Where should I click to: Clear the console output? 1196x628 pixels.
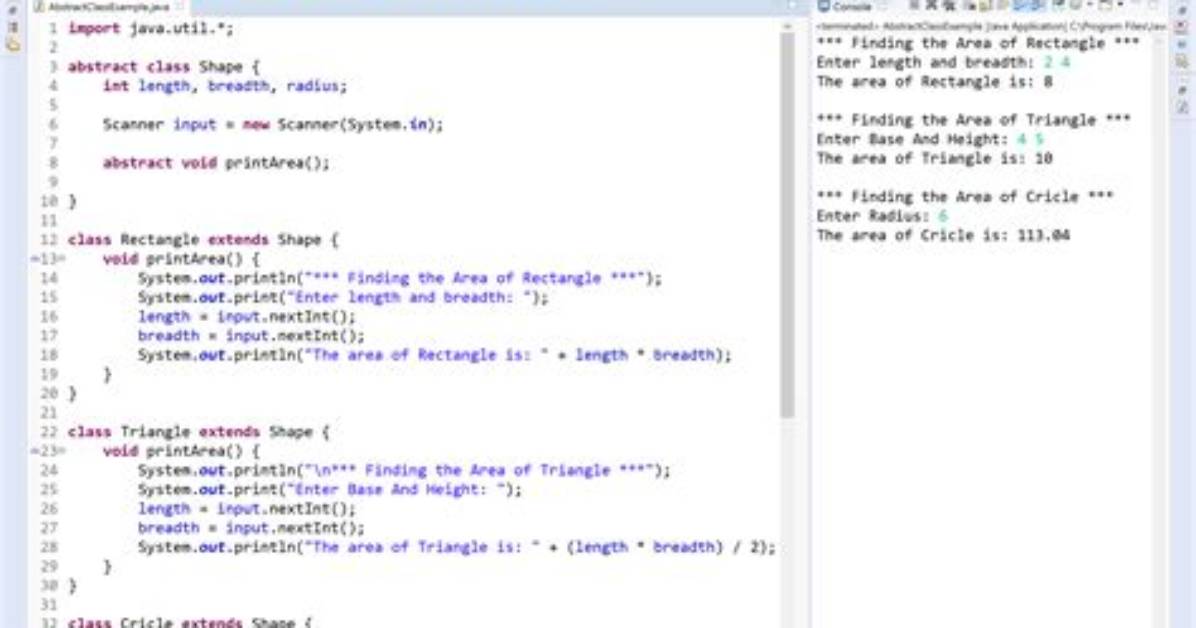[970, 6]
